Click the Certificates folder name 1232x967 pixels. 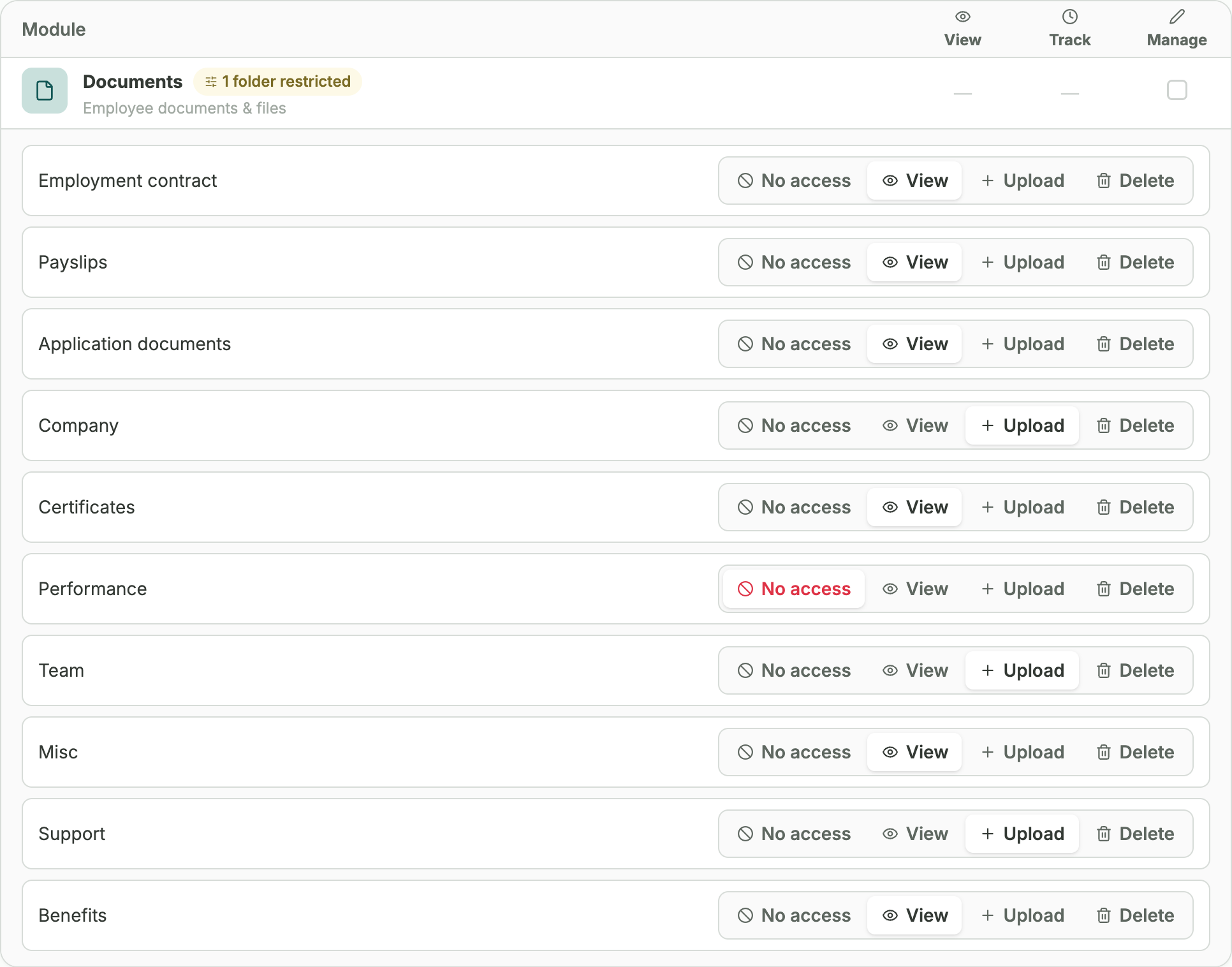pos(87,507)
